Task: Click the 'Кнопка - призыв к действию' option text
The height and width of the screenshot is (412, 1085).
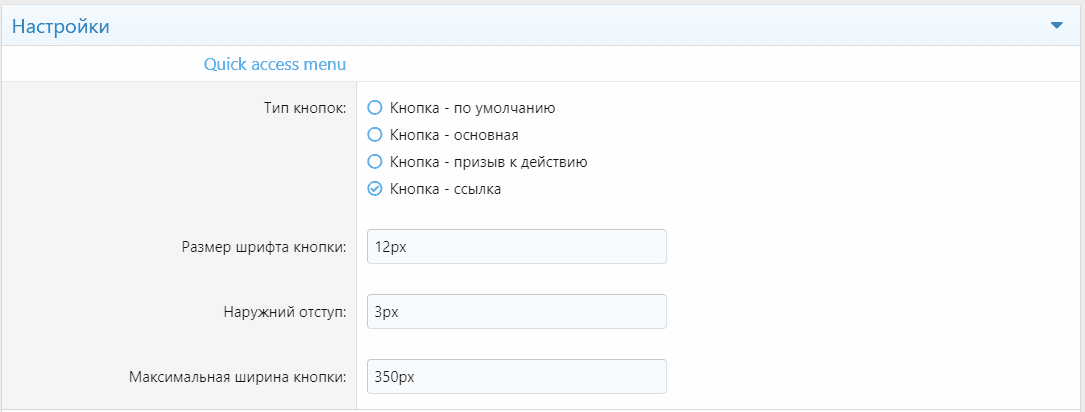Action: coord(488,161)
